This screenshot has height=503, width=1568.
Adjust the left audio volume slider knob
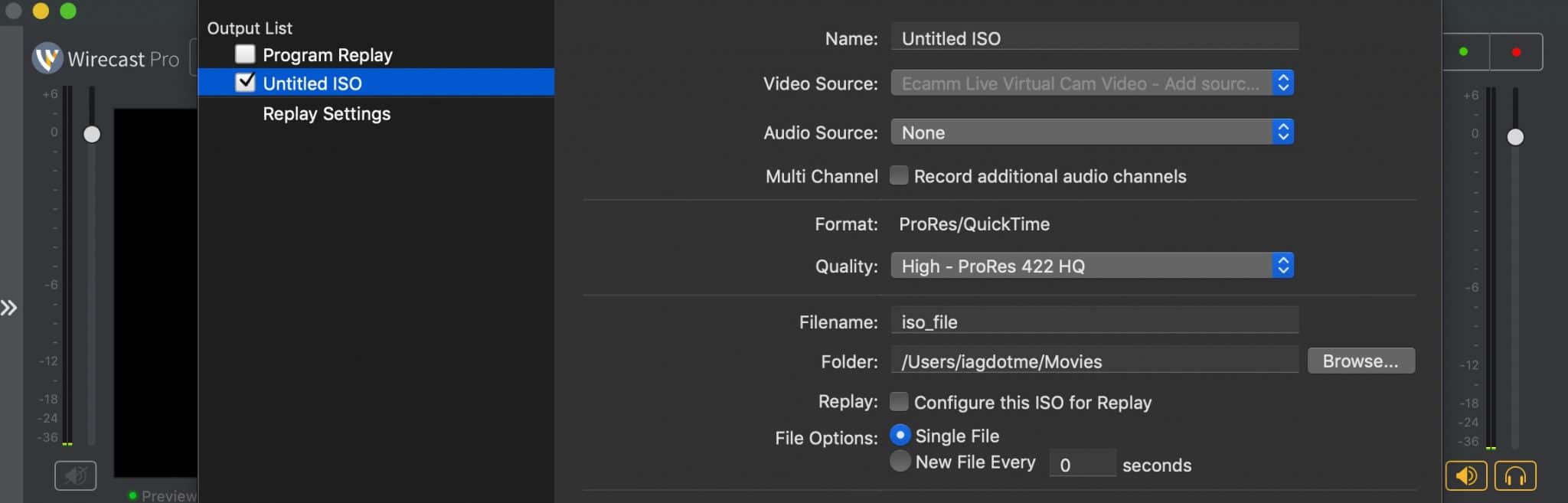92,134
